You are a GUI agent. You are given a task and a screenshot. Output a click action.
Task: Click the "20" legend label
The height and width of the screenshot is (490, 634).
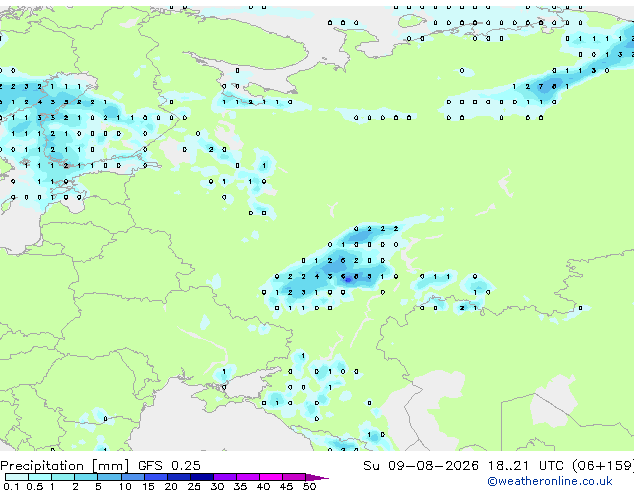171,486
